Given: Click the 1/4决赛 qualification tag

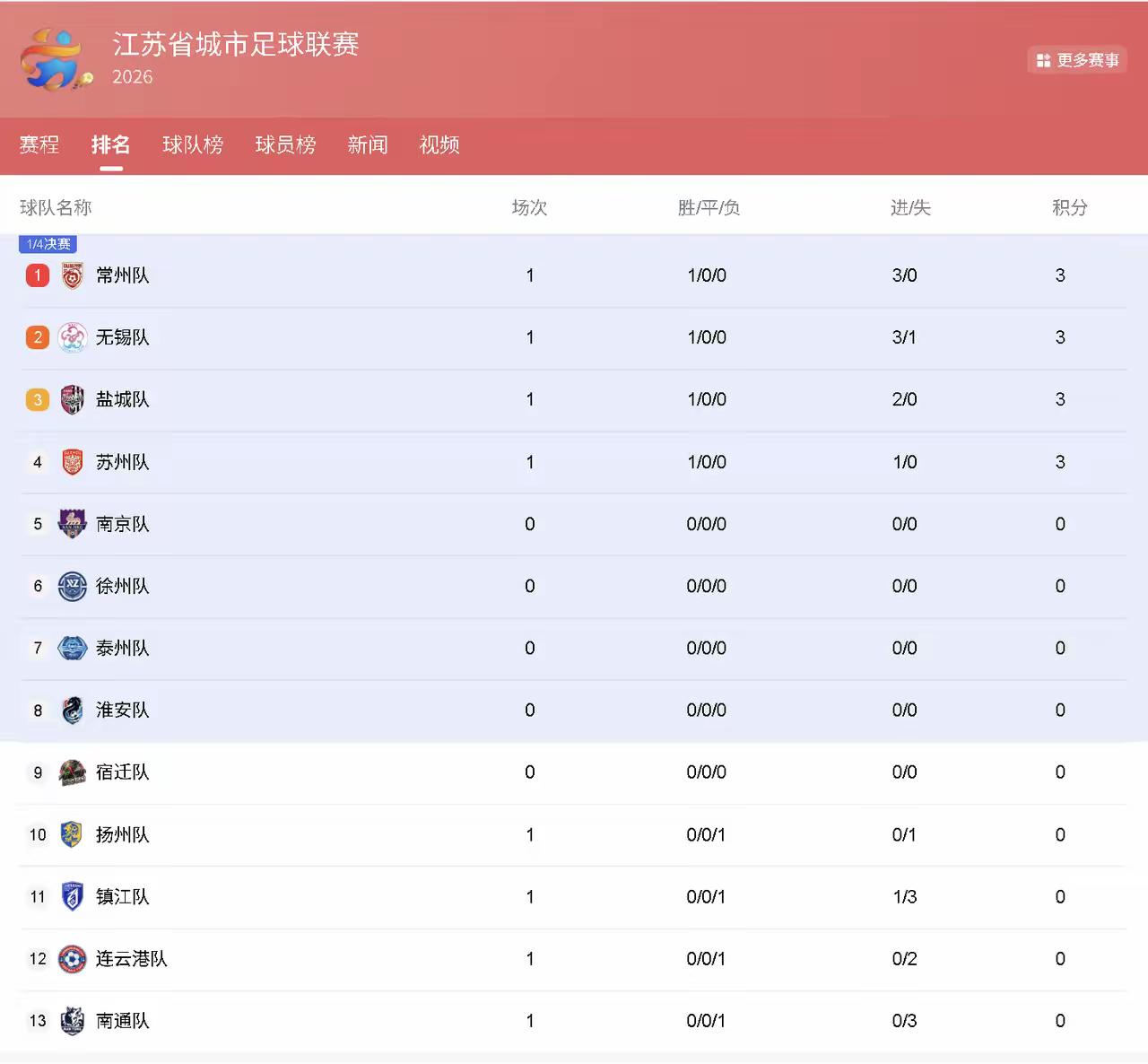Looking at the screenshot, I should (48, 244).
